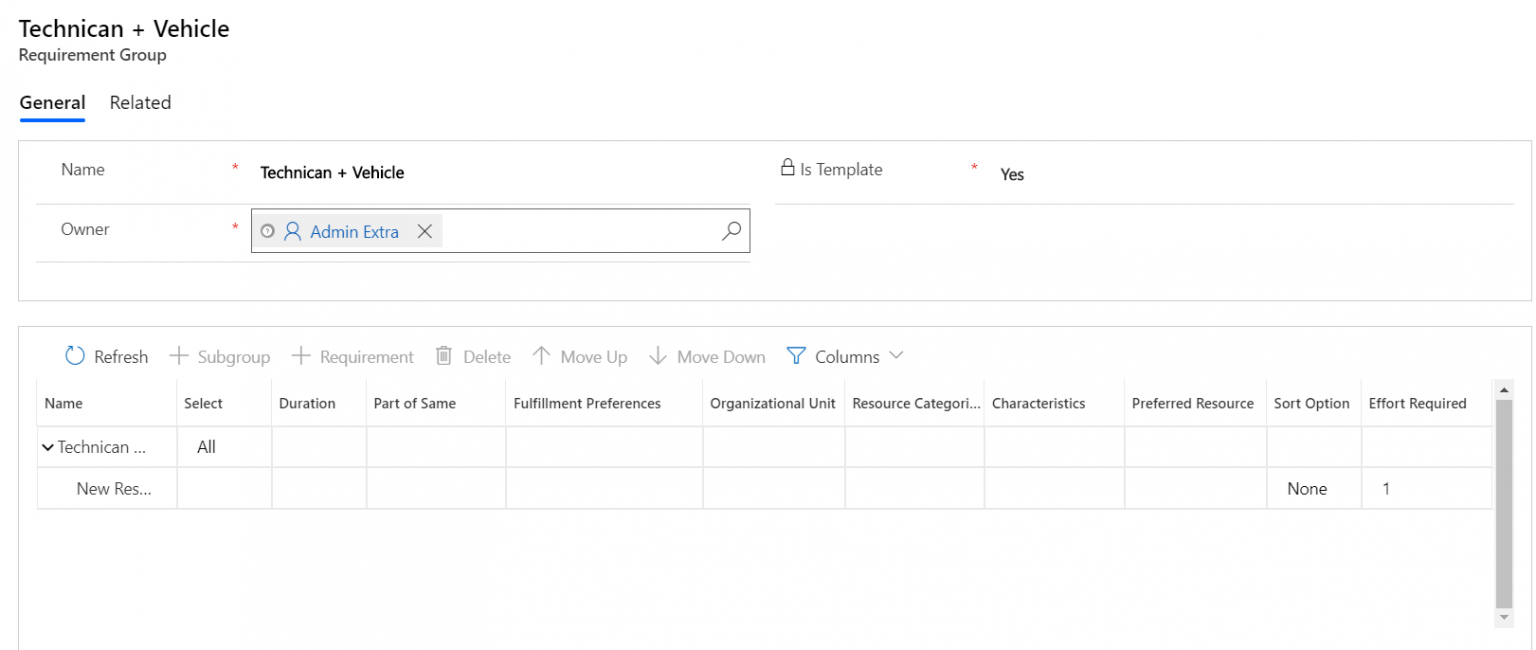Click the Organizational Unit column header

coord(773,403)
